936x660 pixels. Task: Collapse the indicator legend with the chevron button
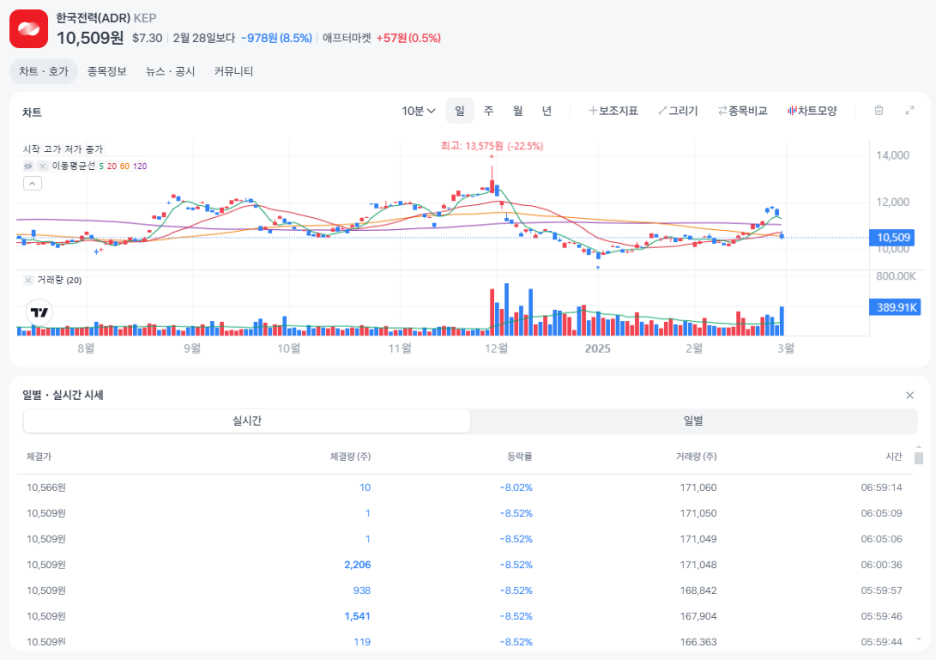click(32, 184)
